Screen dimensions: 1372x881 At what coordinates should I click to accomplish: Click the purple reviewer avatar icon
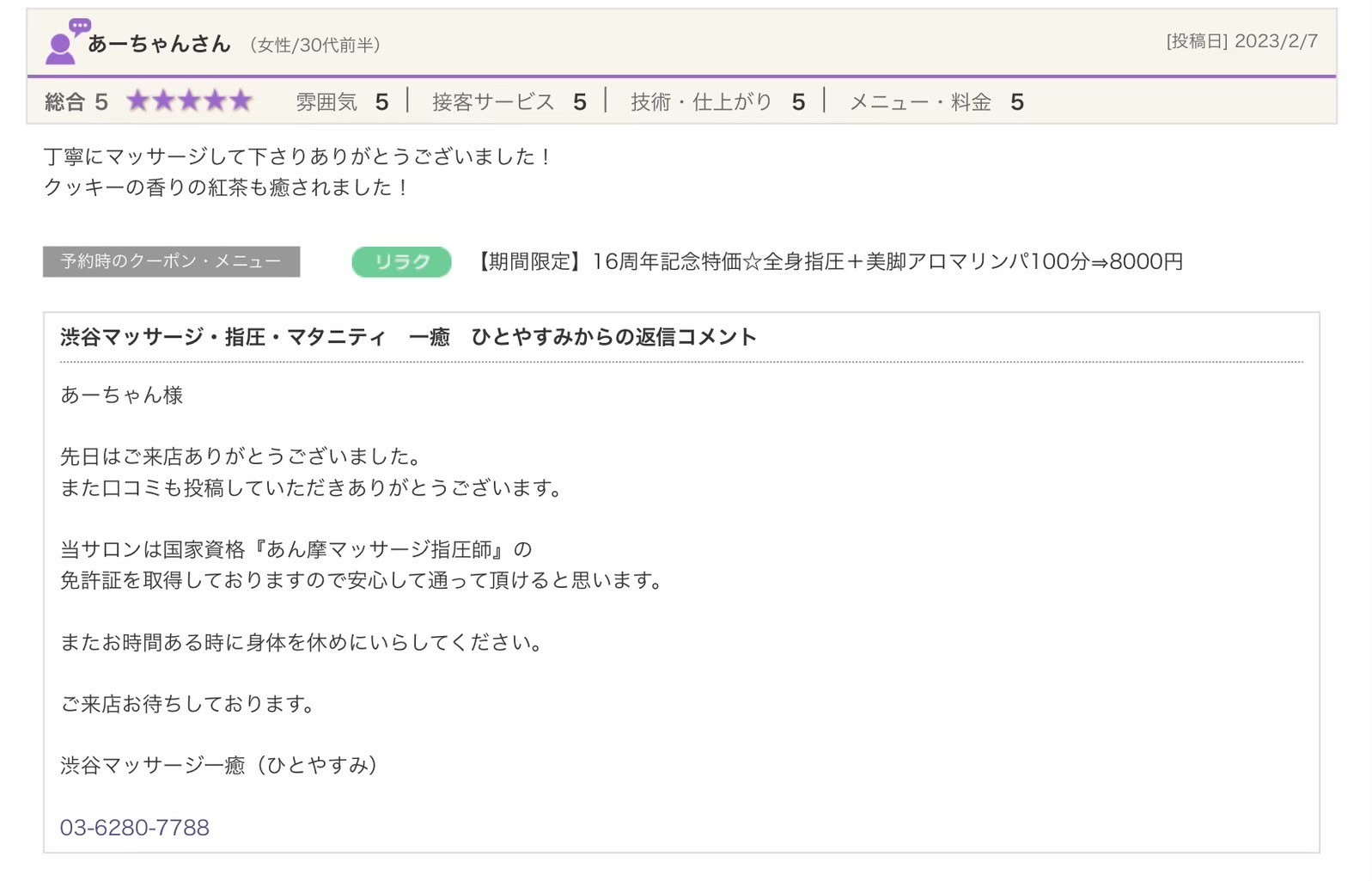tap(66, 41)
